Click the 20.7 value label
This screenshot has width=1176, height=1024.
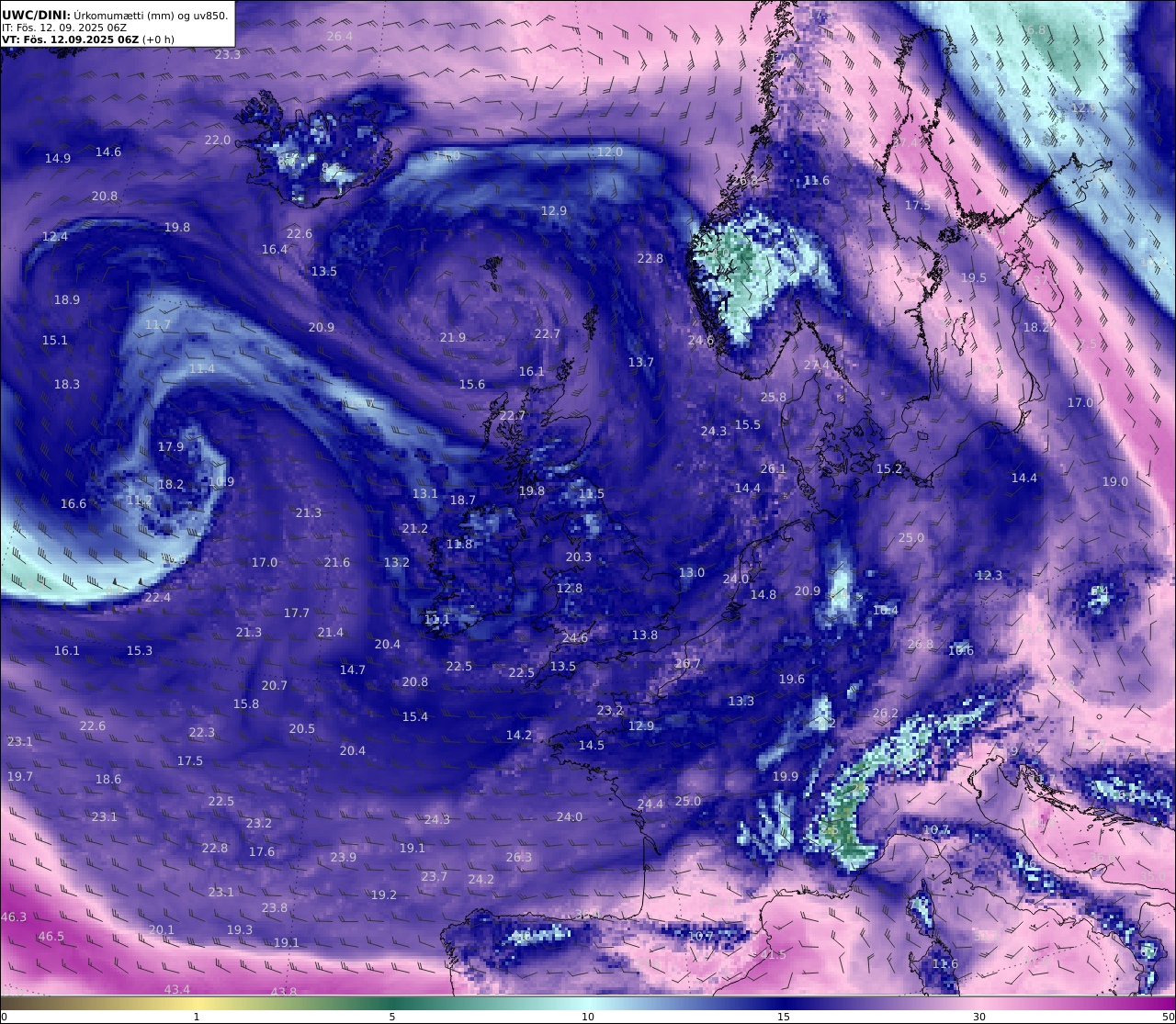pos(275,685)
